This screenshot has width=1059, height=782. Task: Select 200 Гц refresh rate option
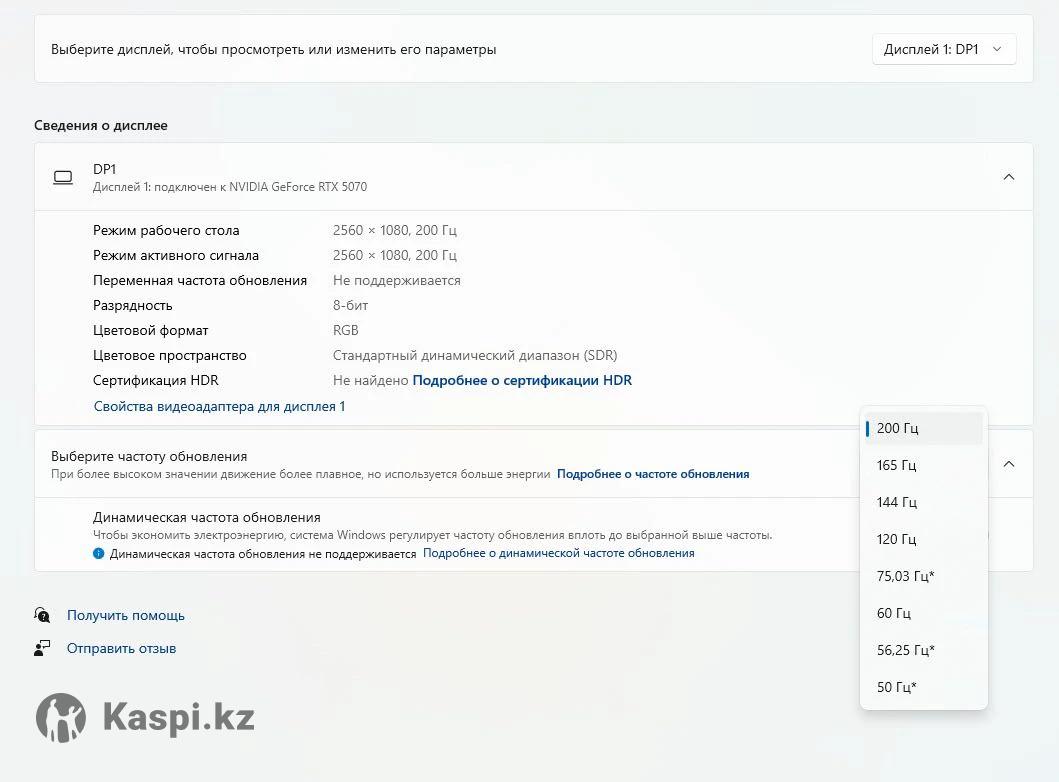[x=897, y=428]
